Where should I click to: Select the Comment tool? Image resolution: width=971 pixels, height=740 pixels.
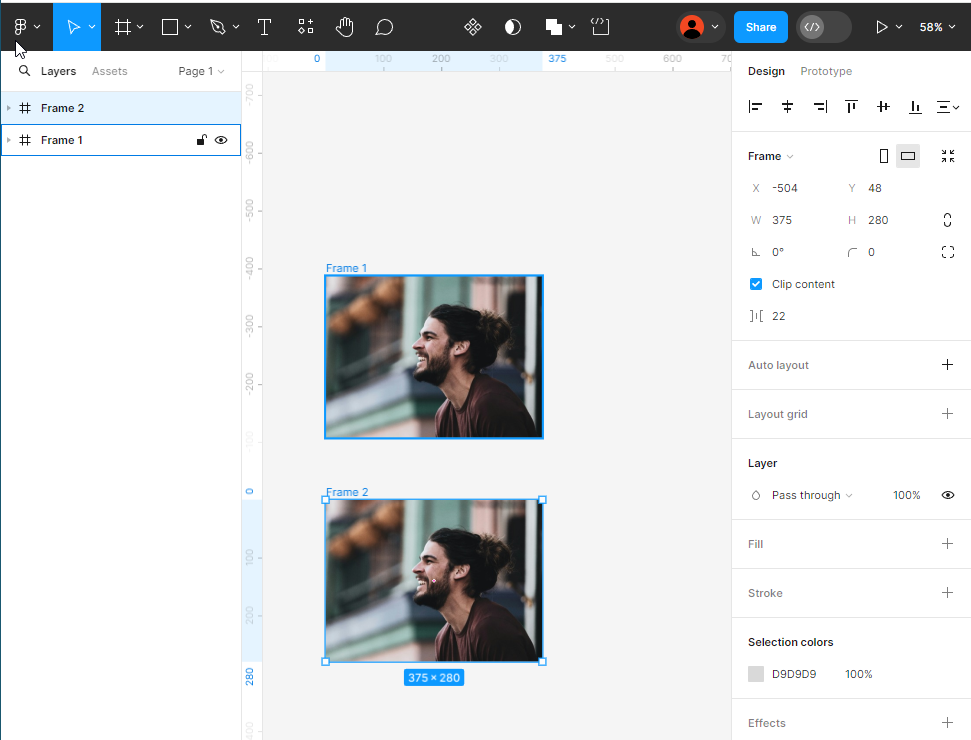coord(384,27)
